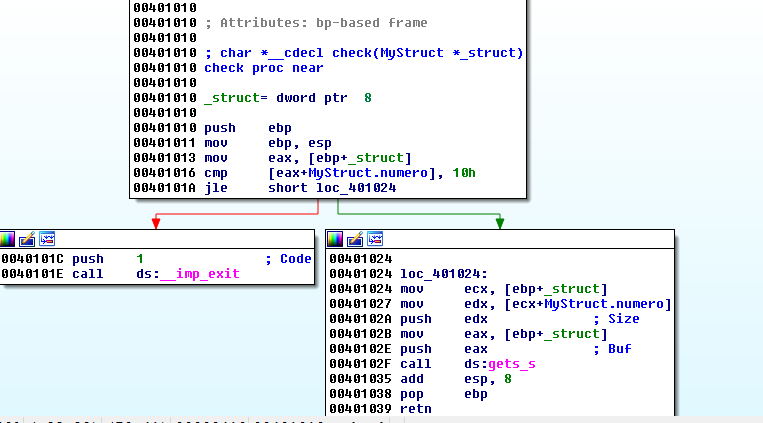Image resolution: width=763 pixels, height=423 pixels.
Task: Click the edit pencil icon on exit node
Action: 27,239
